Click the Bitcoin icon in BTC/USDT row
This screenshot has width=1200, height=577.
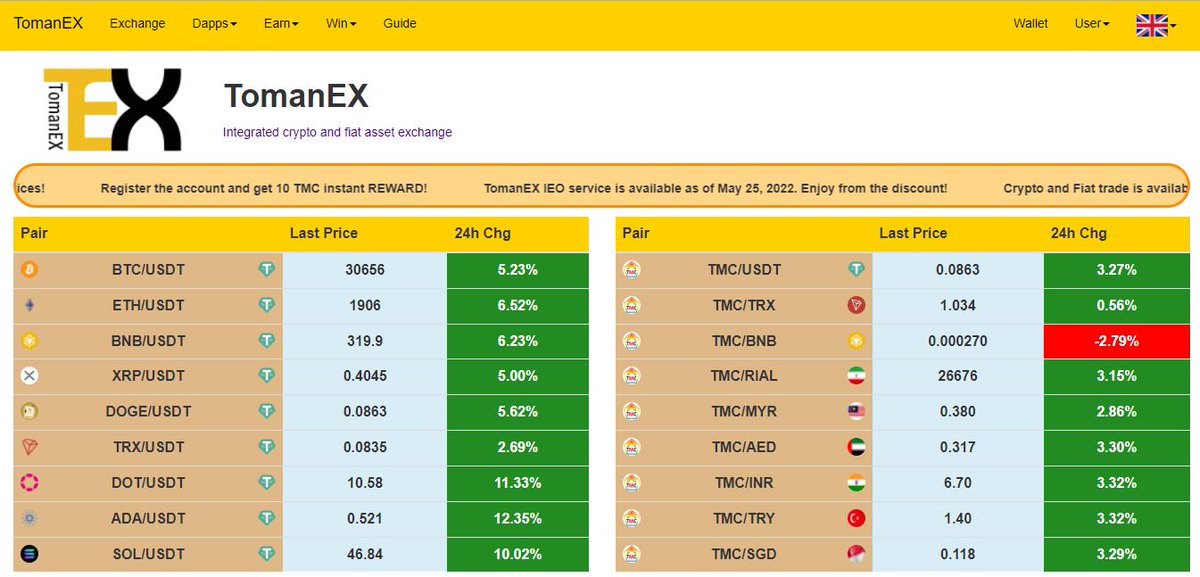30,270
